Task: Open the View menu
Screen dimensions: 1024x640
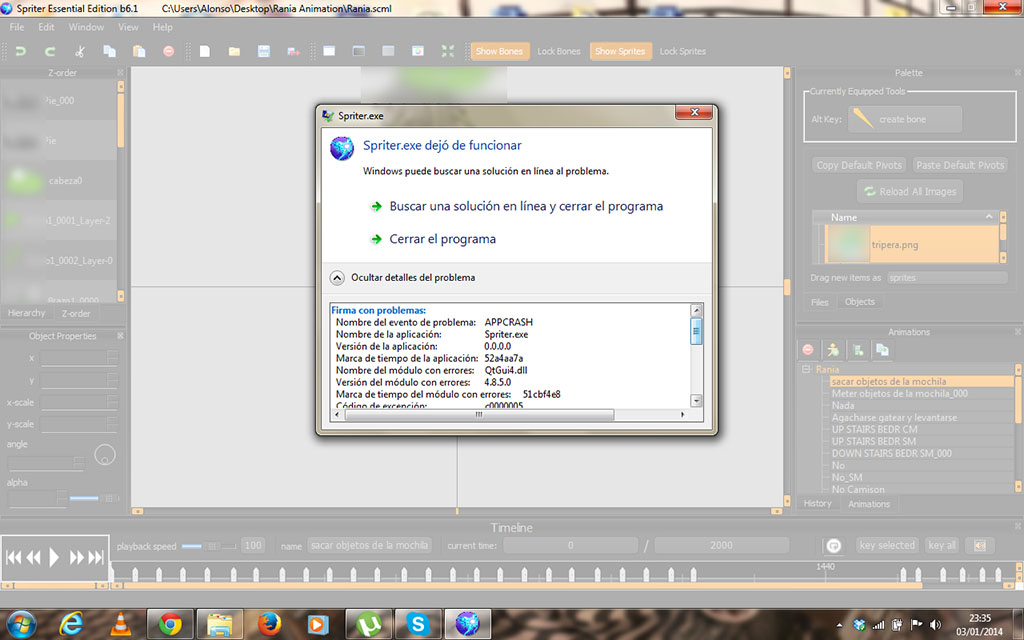Action: tap(128, 27)
